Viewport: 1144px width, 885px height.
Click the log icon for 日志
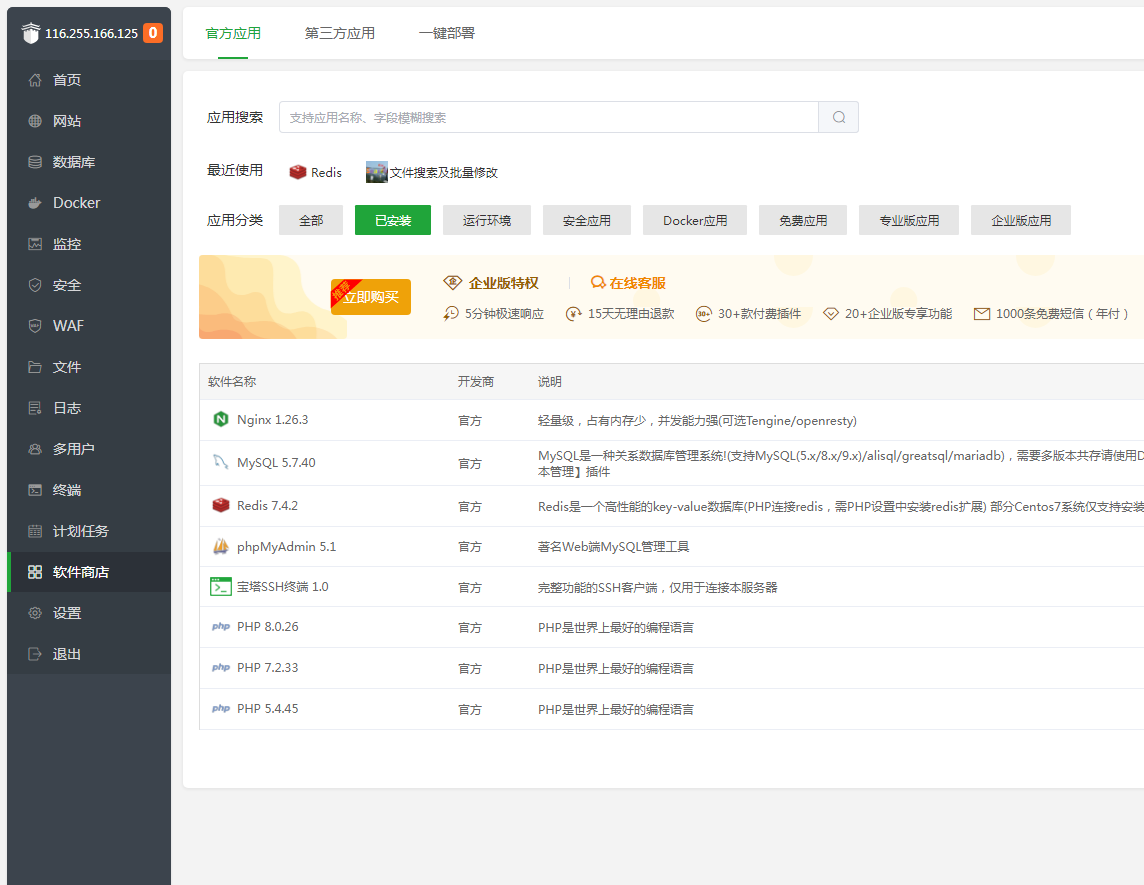click(34, 408)
